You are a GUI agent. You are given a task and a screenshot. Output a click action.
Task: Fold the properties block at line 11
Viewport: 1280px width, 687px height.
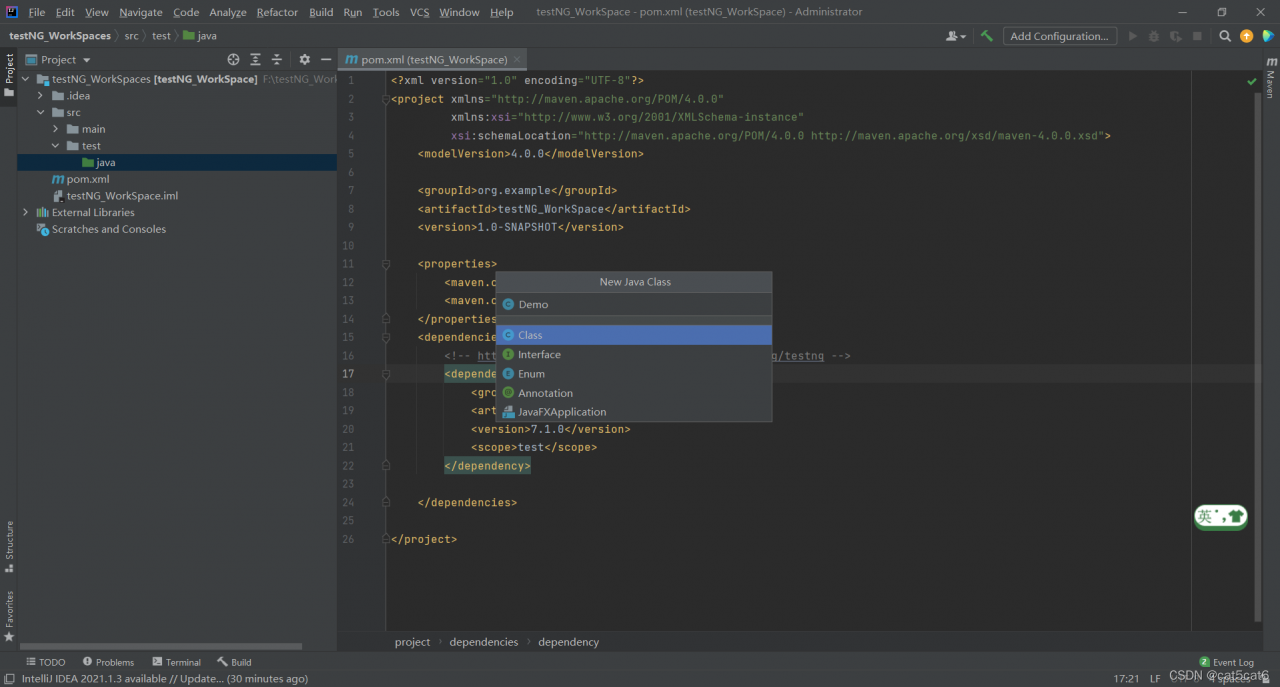click(x=386, y=264)
